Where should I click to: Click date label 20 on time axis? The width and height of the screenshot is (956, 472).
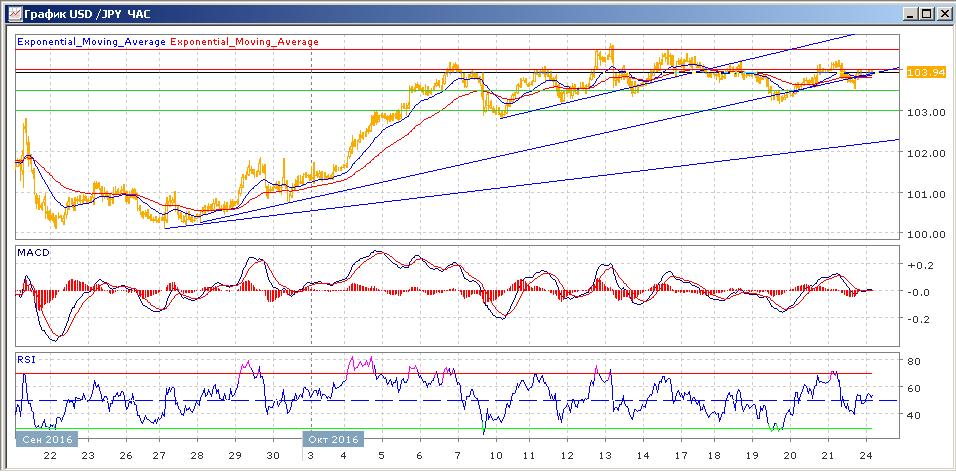pyautogui.click(x=791, y=456)
